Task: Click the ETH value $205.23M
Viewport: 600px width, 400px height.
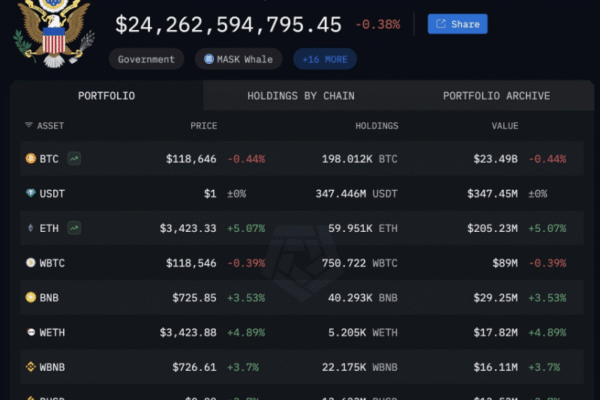Action: pos(492,229)
